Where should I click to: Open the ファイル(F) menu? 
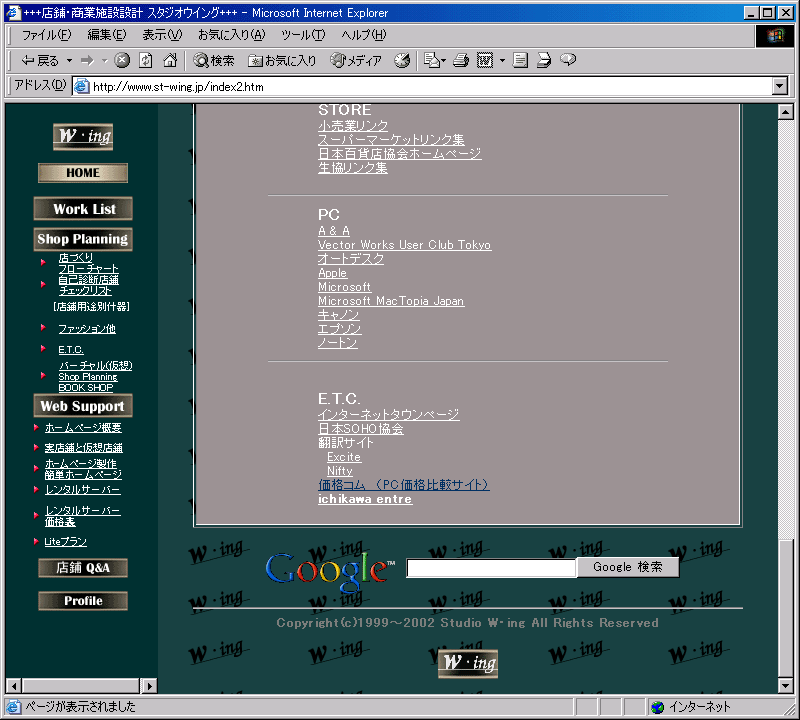click(46, 35)
